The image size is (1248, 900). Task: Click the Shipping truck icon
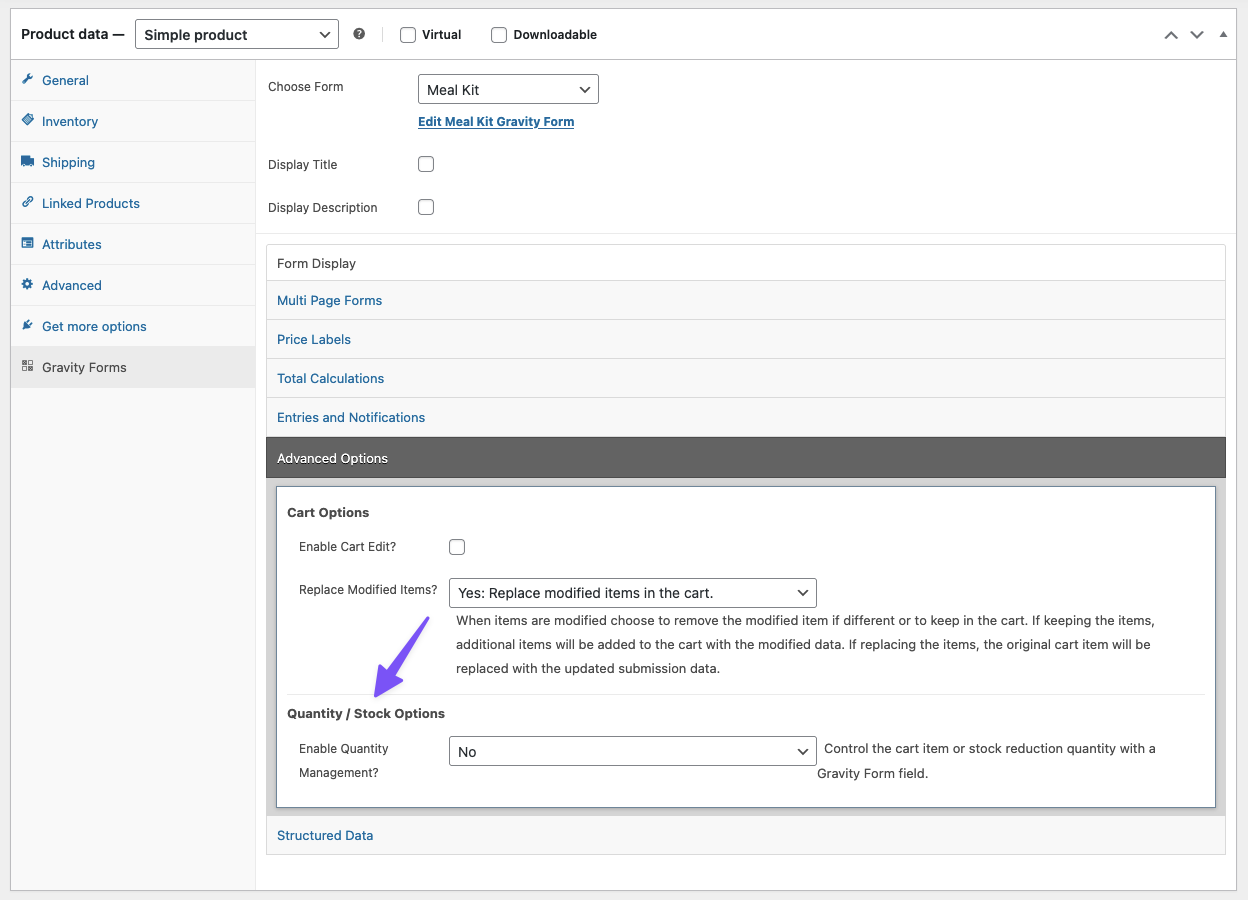pos(28,162)
